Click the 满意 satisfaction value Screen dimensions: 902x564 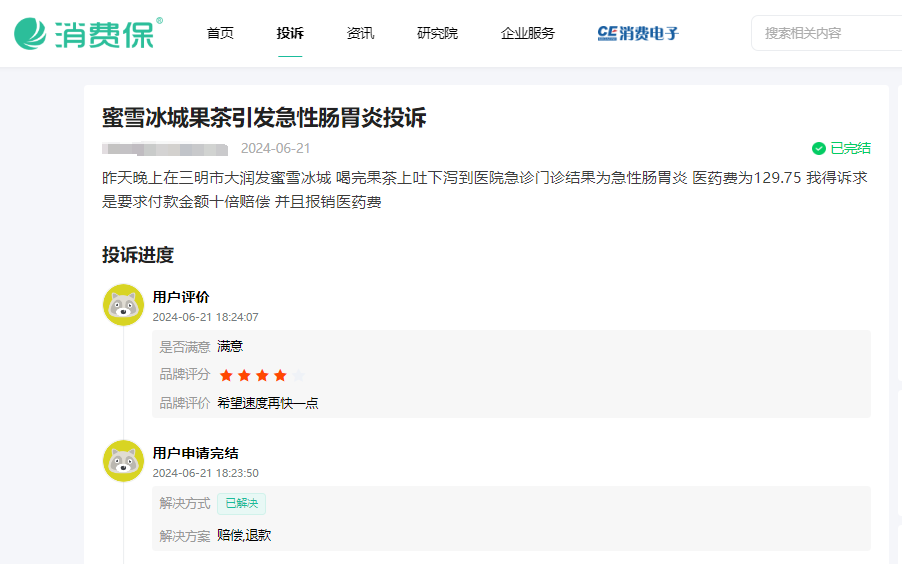[x=230, y=346]
